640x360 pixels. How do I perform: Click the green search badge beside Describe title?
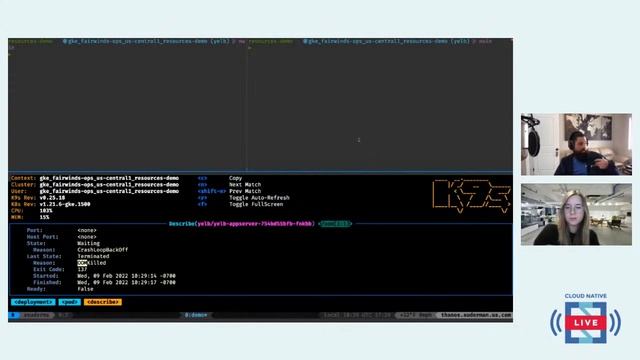(x=335, y=224)
